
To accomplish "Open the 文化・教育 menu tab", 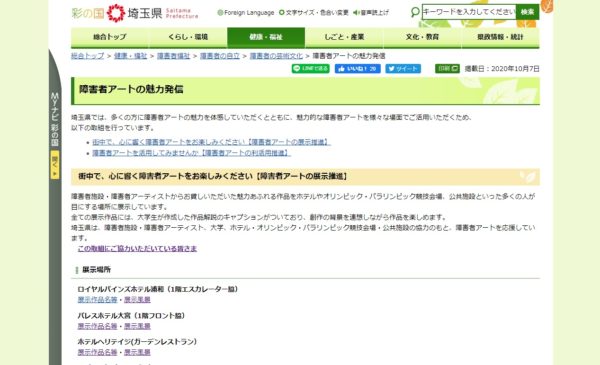I will (x=422, y=37).
